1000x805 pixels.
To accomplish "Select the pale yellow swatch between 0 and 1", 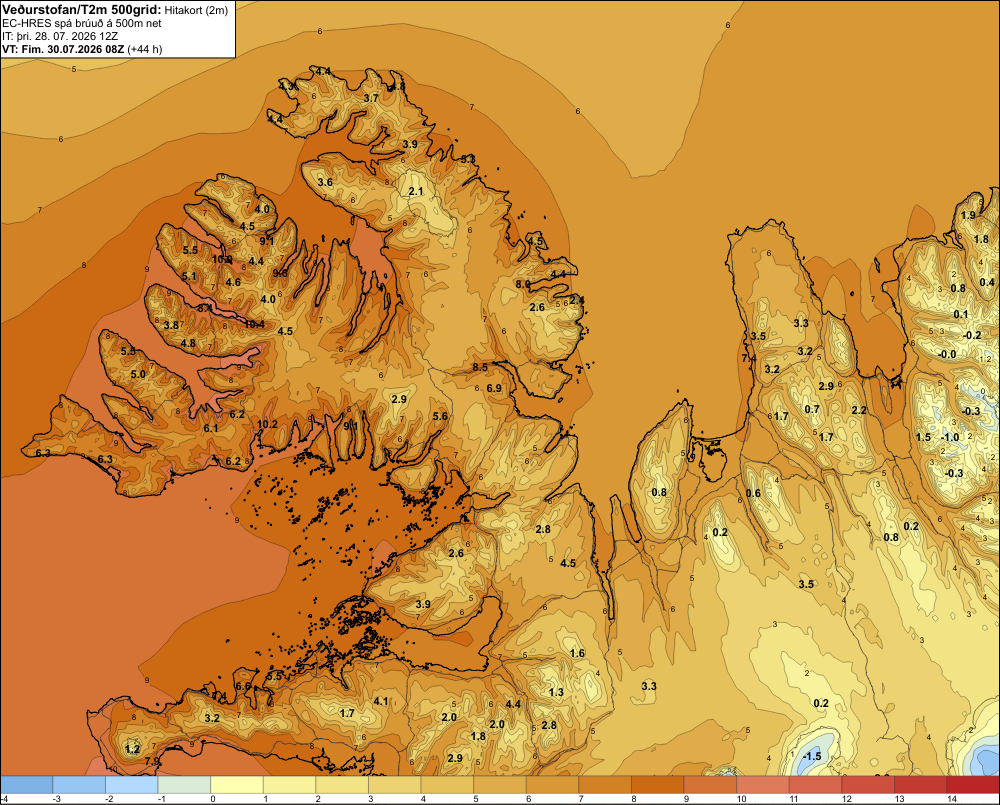I will [x=237, y=785].
